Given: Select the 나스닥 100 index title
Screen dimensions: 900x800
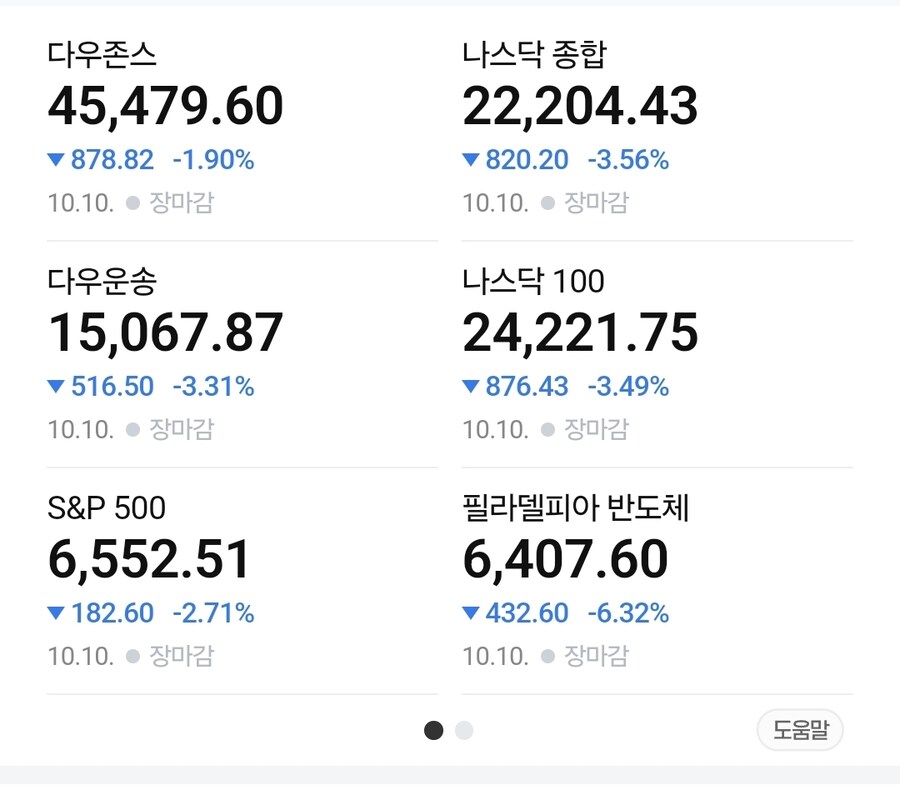Looking at the screenshot, I should [x=533, y=281].
